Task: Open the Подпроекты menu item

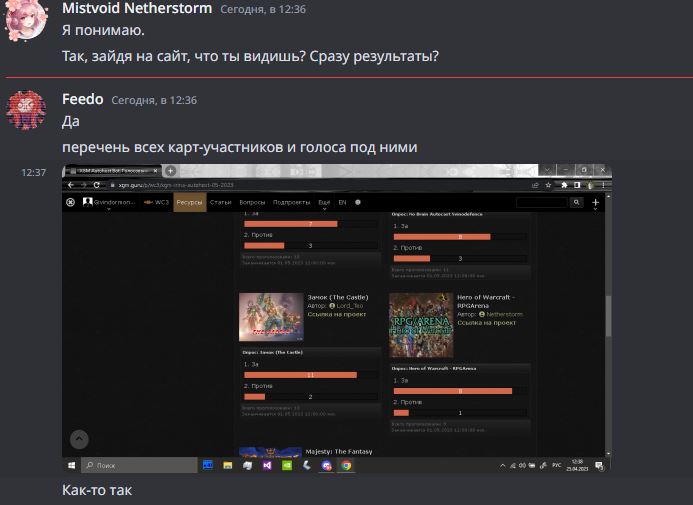Action: (x=291, y=202)
